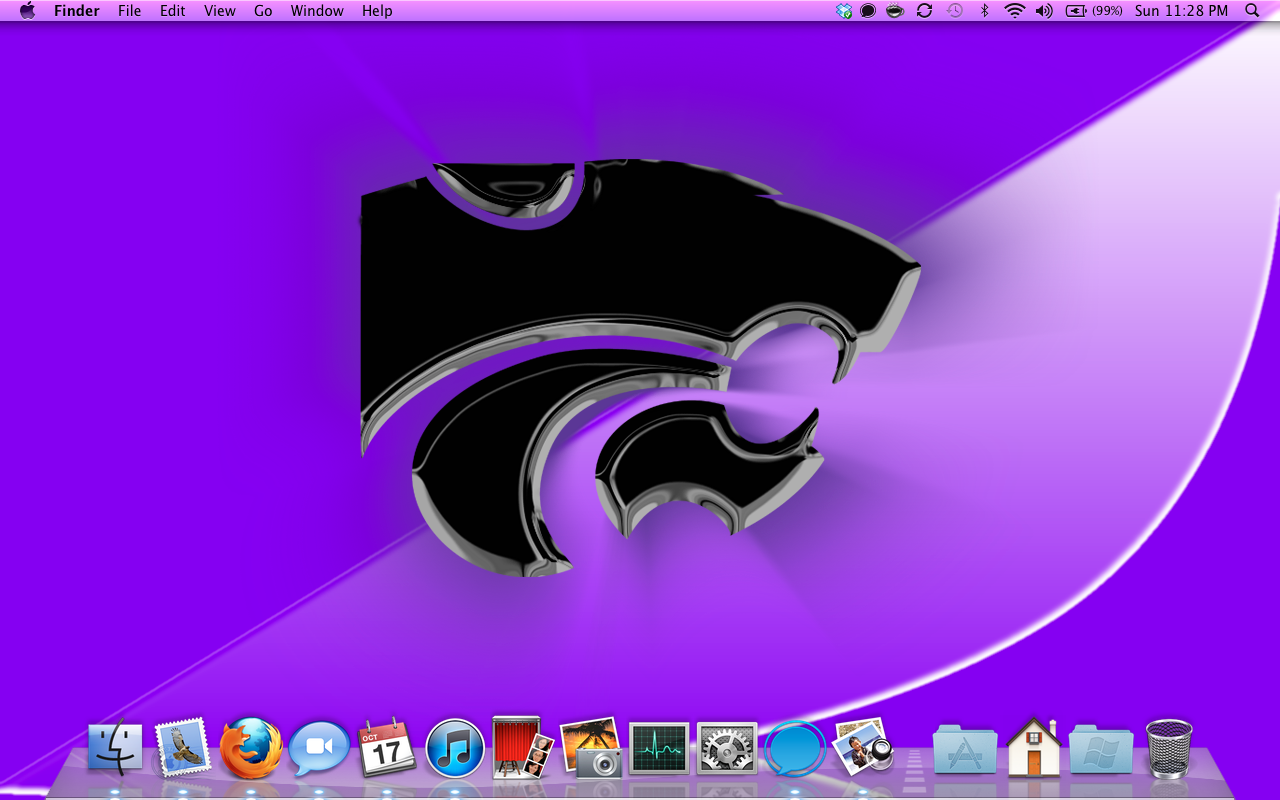Open Finder from the Dock

(115, 748)
